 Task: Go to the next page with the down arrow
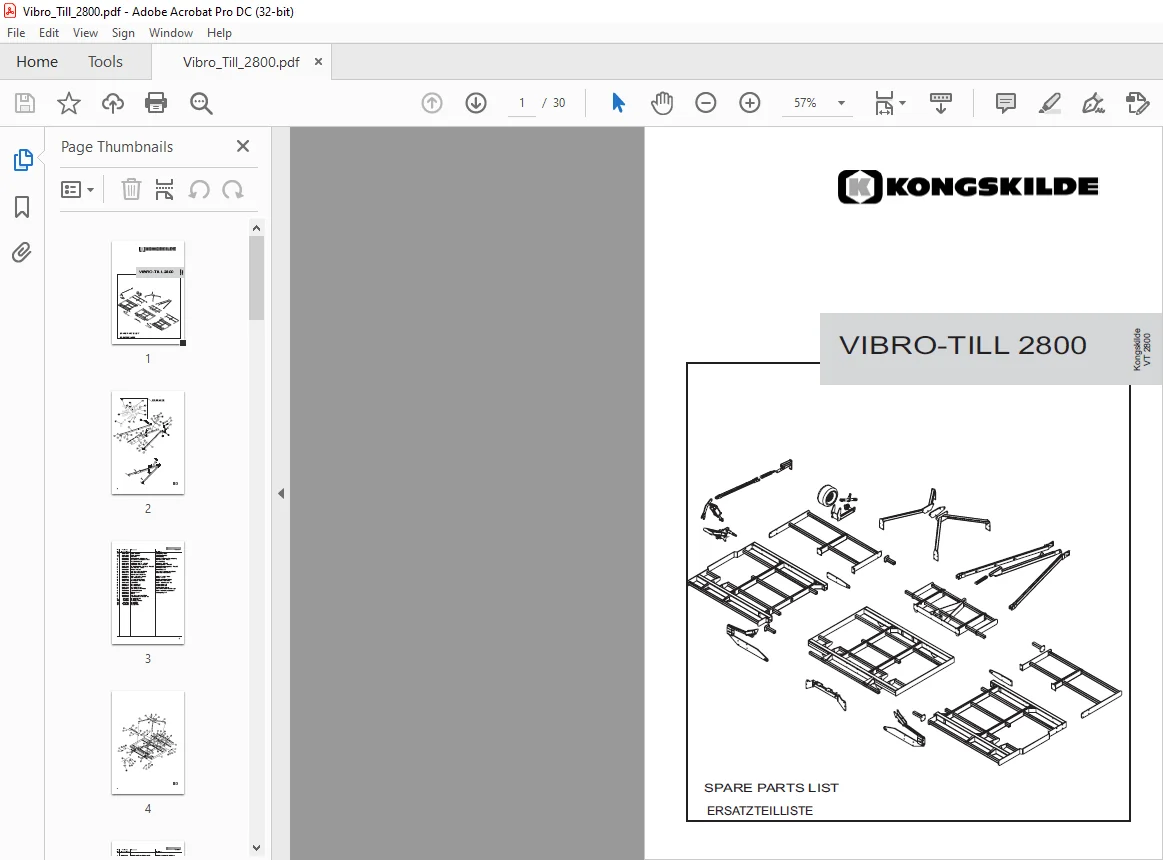[476, 103]
